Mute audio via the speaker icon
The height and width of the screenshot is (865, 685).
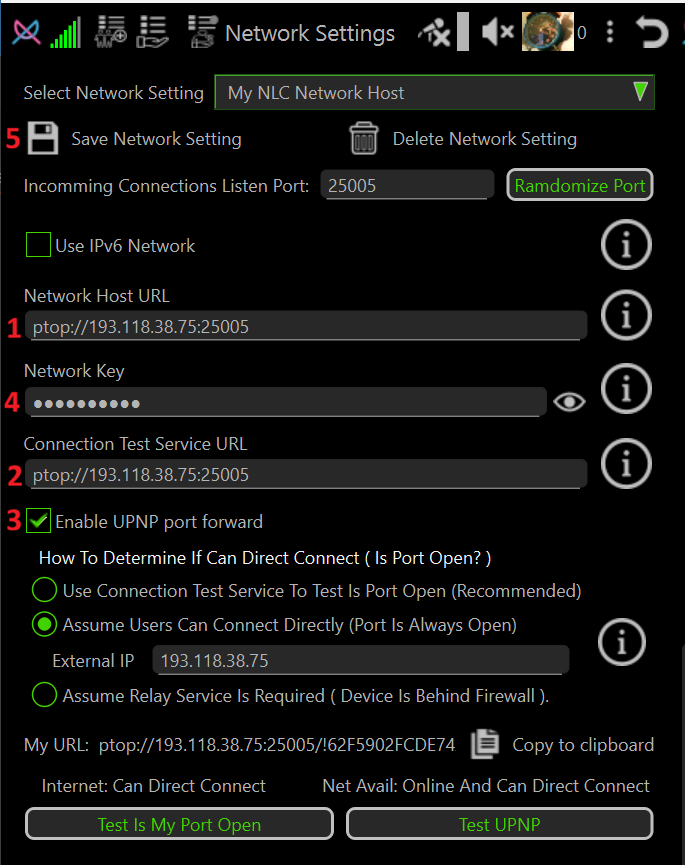pos(497,31)
